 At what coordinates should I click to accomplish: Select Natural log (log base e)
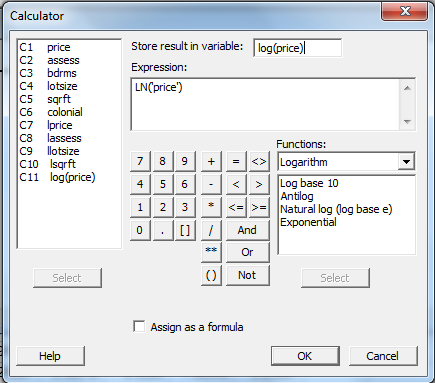[336, 209]
